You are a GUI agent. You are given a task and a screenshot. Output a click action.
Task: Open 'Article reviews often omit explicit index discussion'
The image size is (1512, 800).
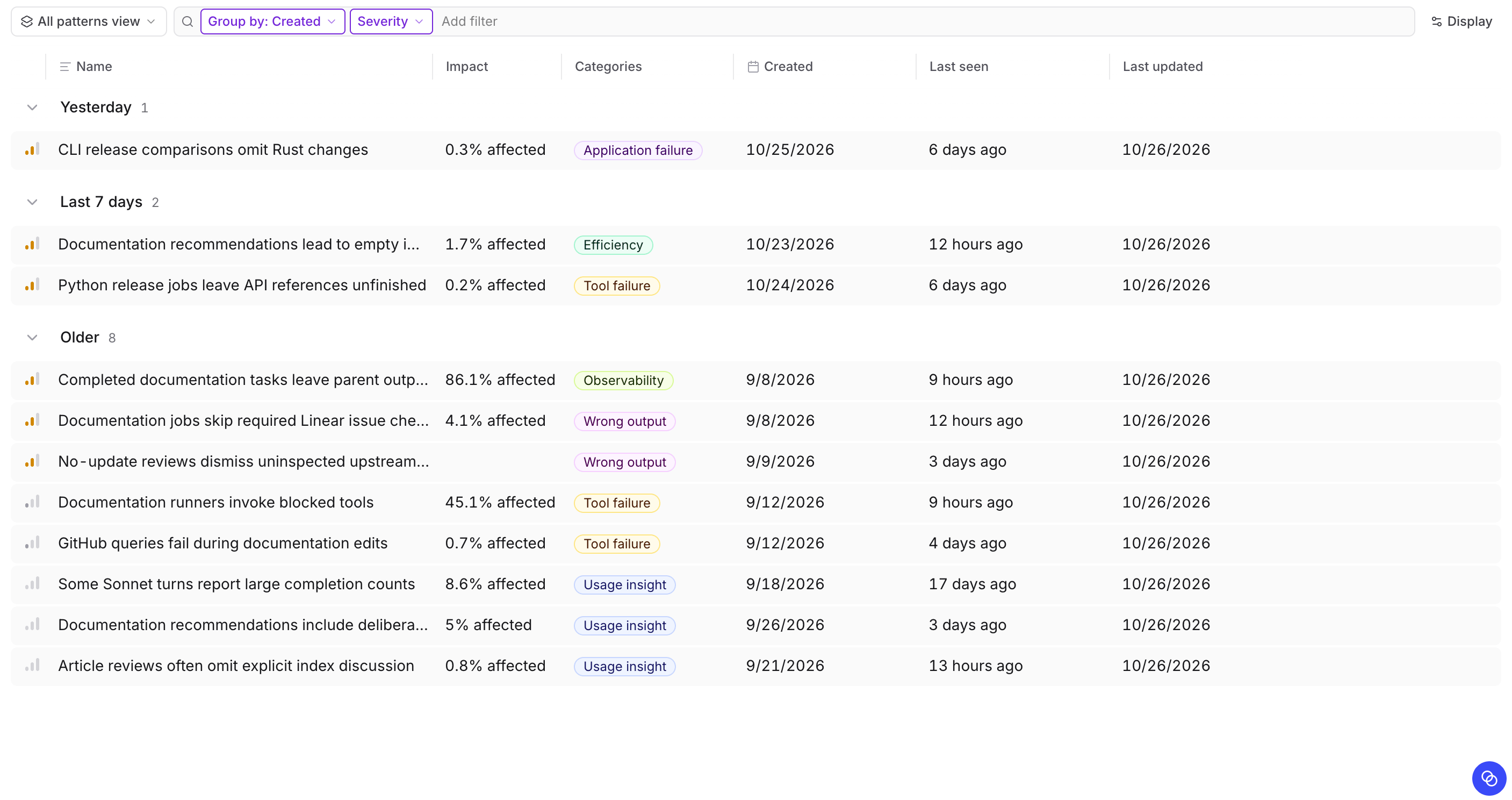coord(236,666)
